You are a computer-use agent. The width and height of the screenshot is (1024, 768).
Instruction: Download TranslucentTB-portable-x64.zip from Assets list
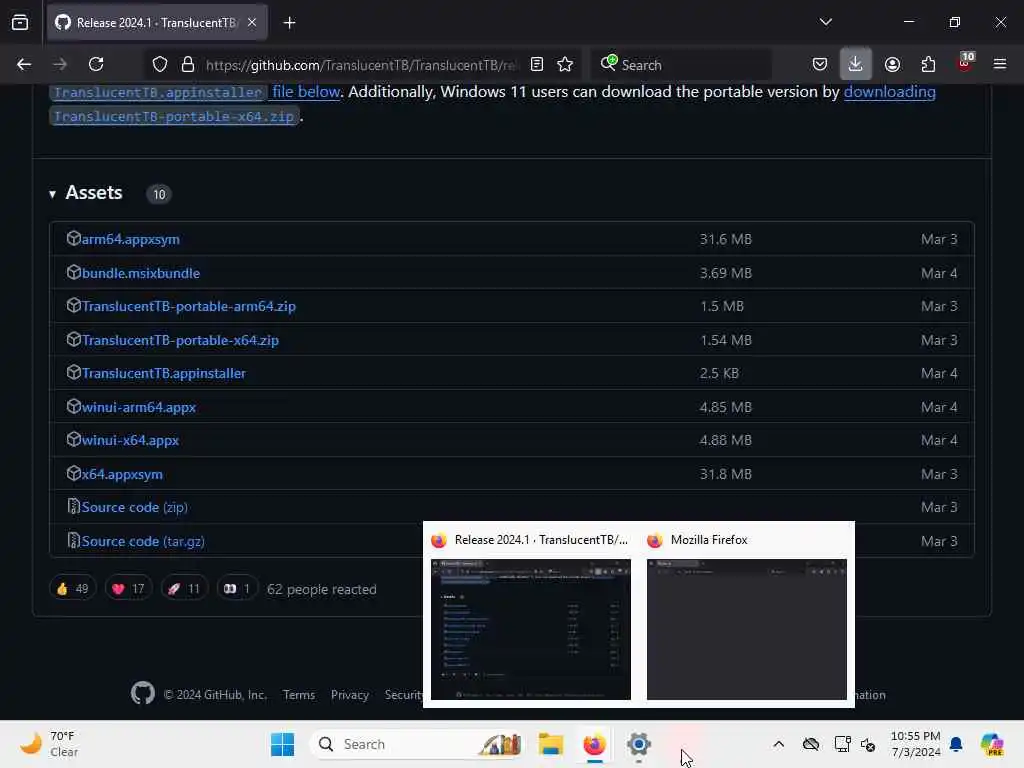180,340
